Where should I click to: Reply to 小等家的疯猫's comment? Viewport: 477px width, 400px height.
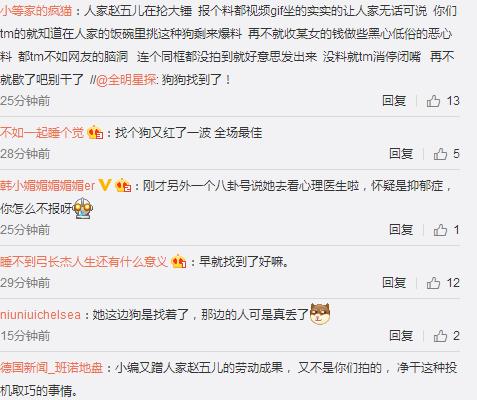tap(394, 101)
